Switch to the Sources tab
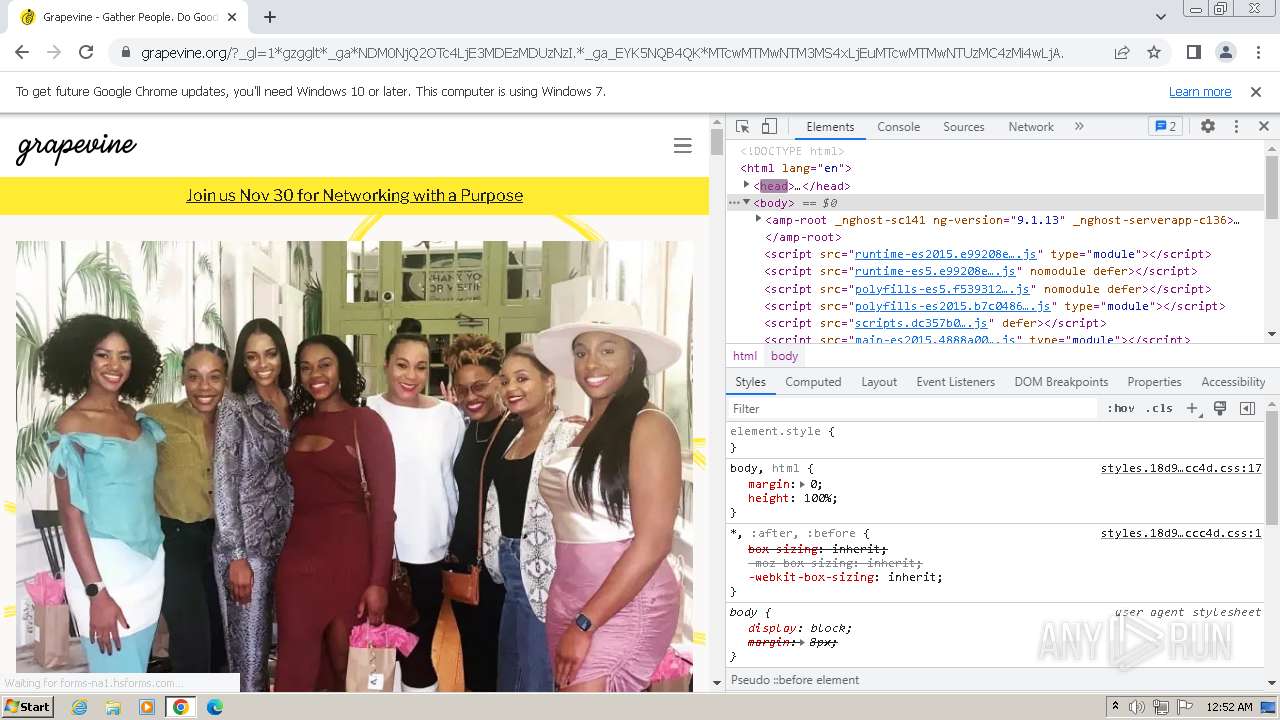This screenshot has width=1280, height=720. click(964, 127)
